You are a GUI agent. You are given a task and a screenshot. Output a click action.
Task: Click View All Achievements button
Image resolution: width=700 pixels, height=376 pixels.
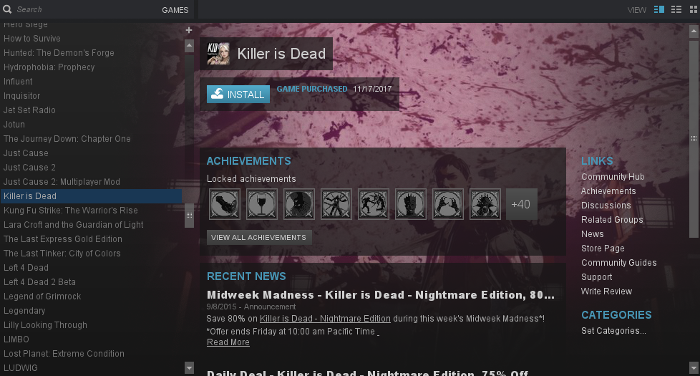click(259, 238)
